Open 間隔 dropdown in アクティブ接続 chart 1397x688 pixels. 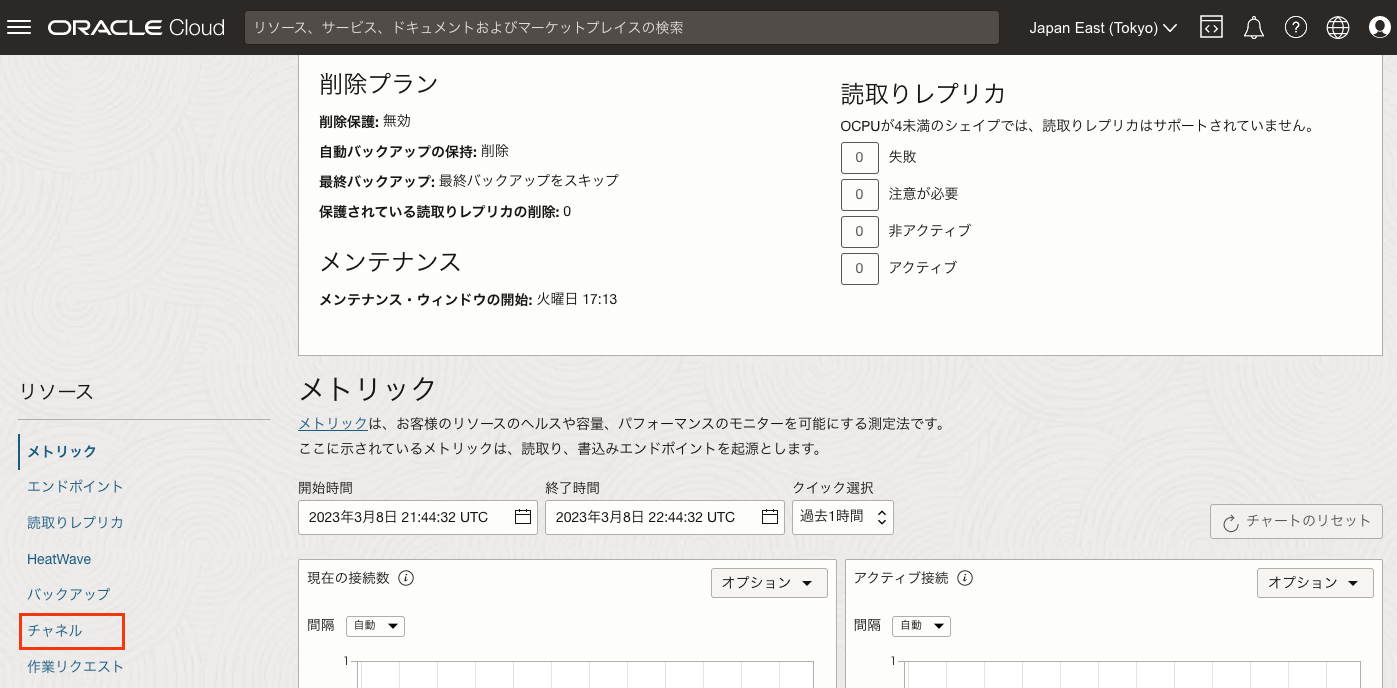[x=922, y=626]
